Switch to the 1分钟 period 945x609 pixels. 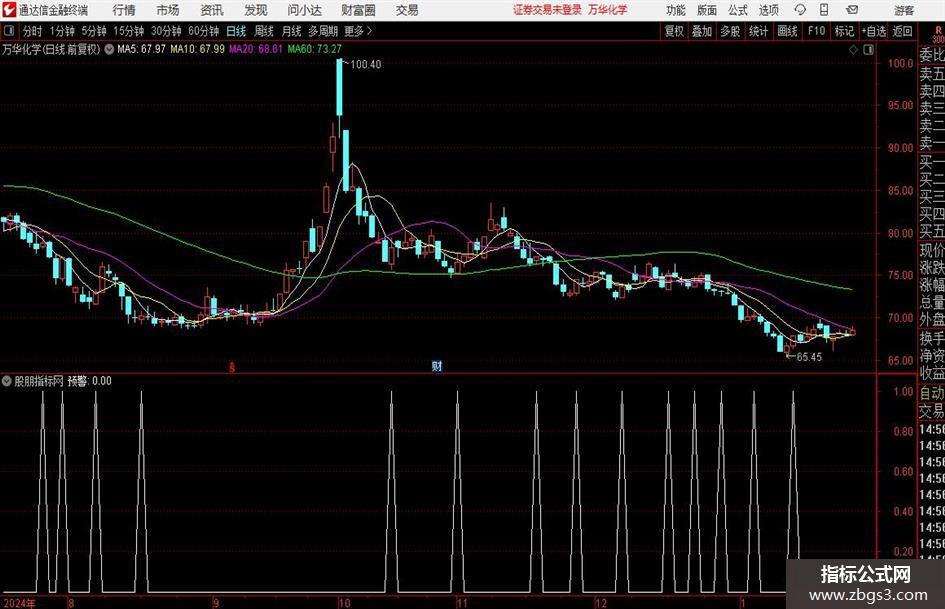point(62,31)
